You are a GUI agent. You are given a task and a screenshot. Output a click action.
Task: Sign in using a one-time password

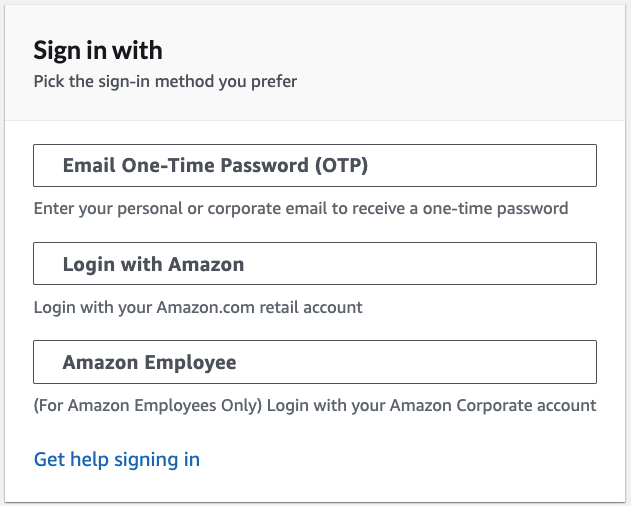[315, 166]
